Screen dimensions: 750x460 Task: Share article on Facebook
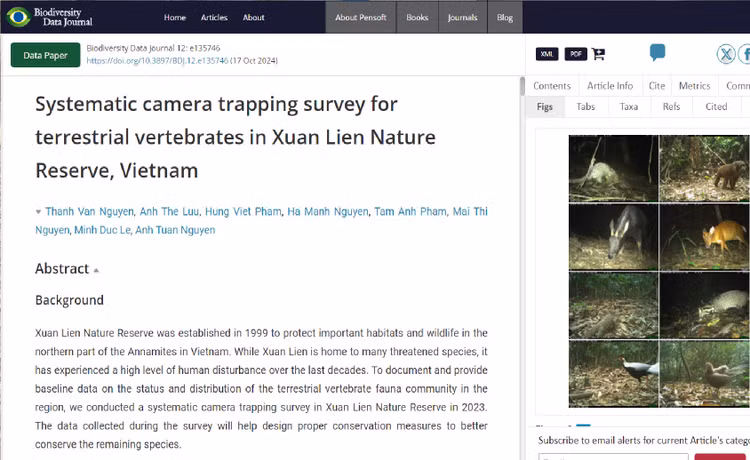(745, 54)
